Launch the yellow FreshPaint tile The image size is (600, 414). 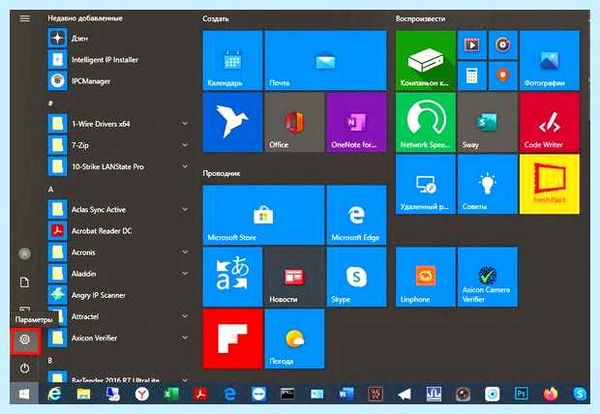(549, 184)
